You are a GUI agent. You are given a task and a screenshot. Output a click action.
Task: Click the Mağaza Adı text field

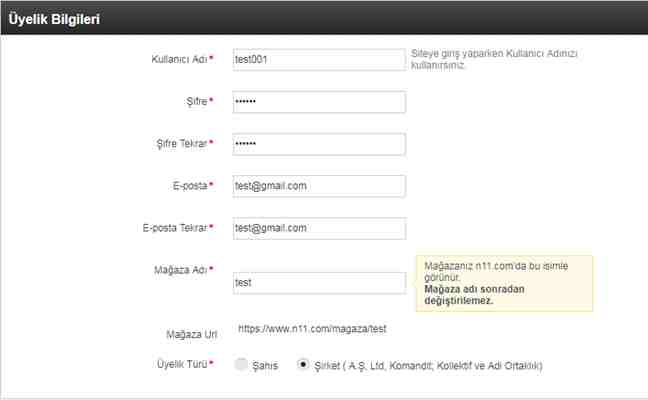point(318,283)
